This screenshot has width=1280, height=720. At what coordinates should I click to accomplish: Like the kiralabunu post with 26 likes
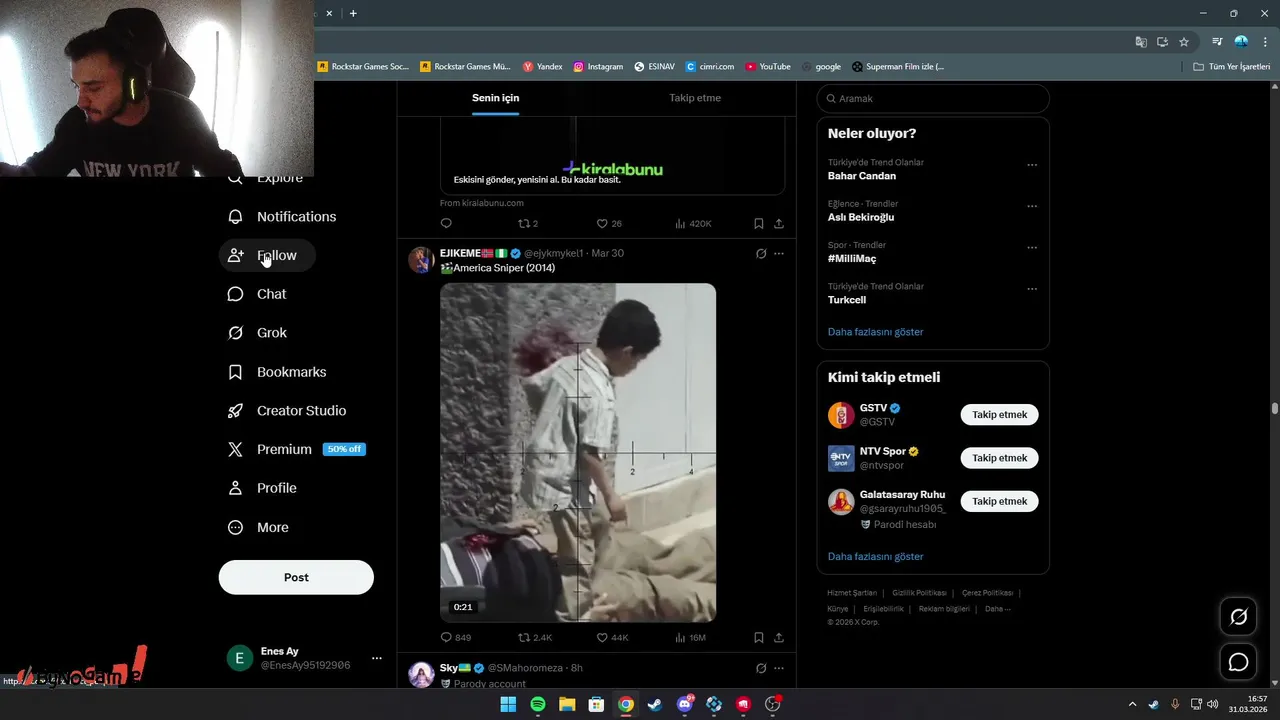609,224
